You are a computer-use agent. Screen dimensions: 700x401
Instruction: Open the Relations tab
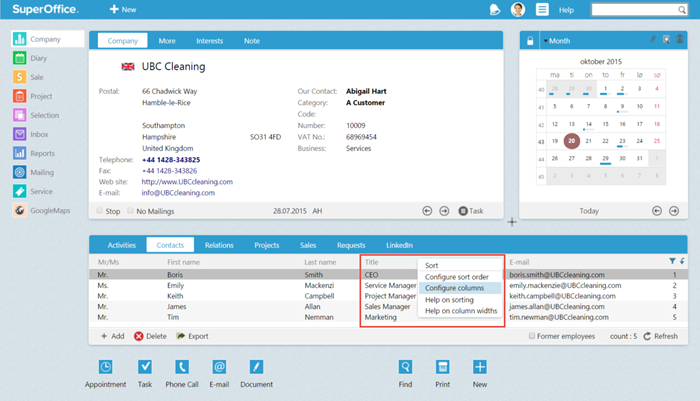click(x=219, y=245)
